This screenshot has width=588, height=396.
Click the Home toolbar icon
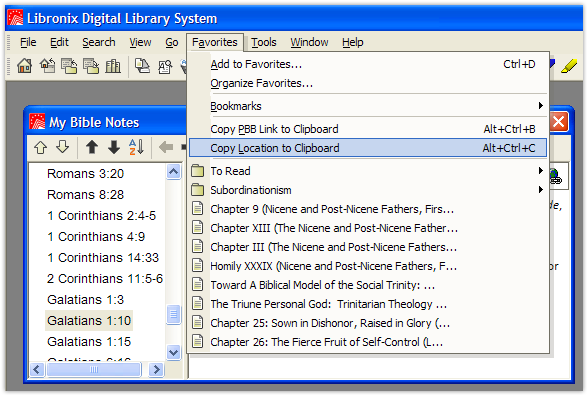point(24,66)
